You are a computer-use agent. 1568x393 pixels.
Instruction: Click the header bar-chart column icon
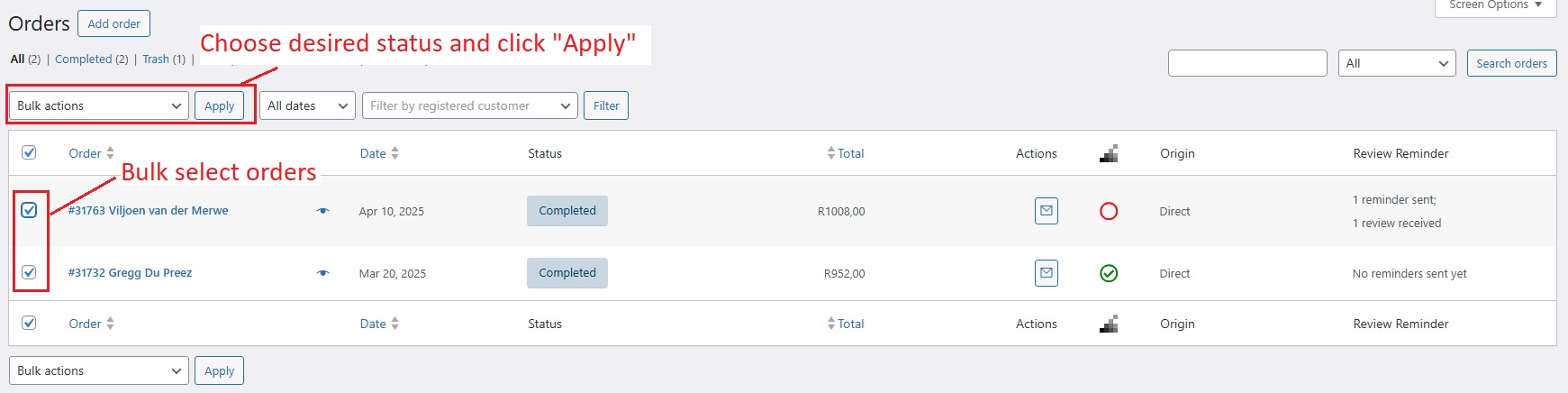click(1109, 153)
